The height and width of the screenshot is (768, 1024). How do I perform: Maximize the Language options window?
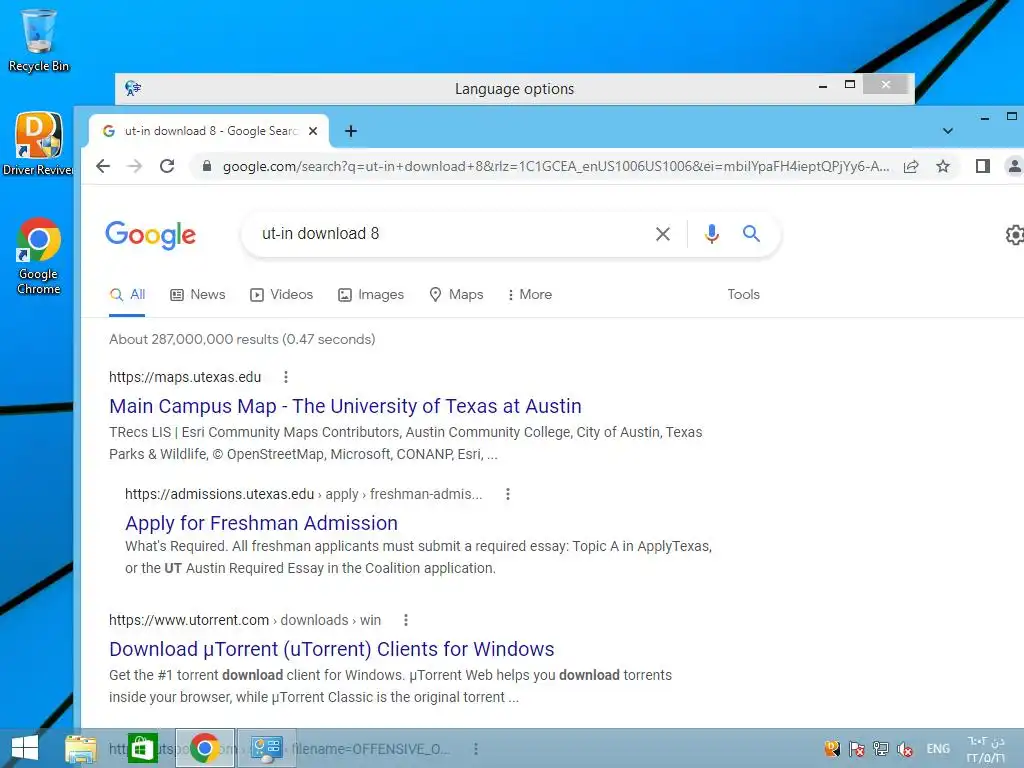point(850,85)
